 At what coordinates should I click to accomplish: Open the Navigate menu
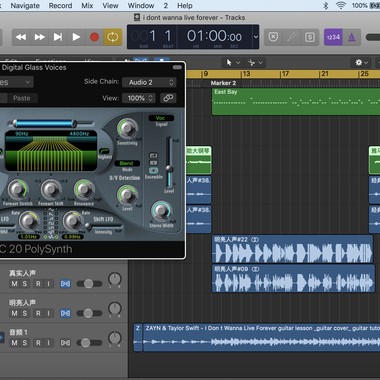coord(25,6)
